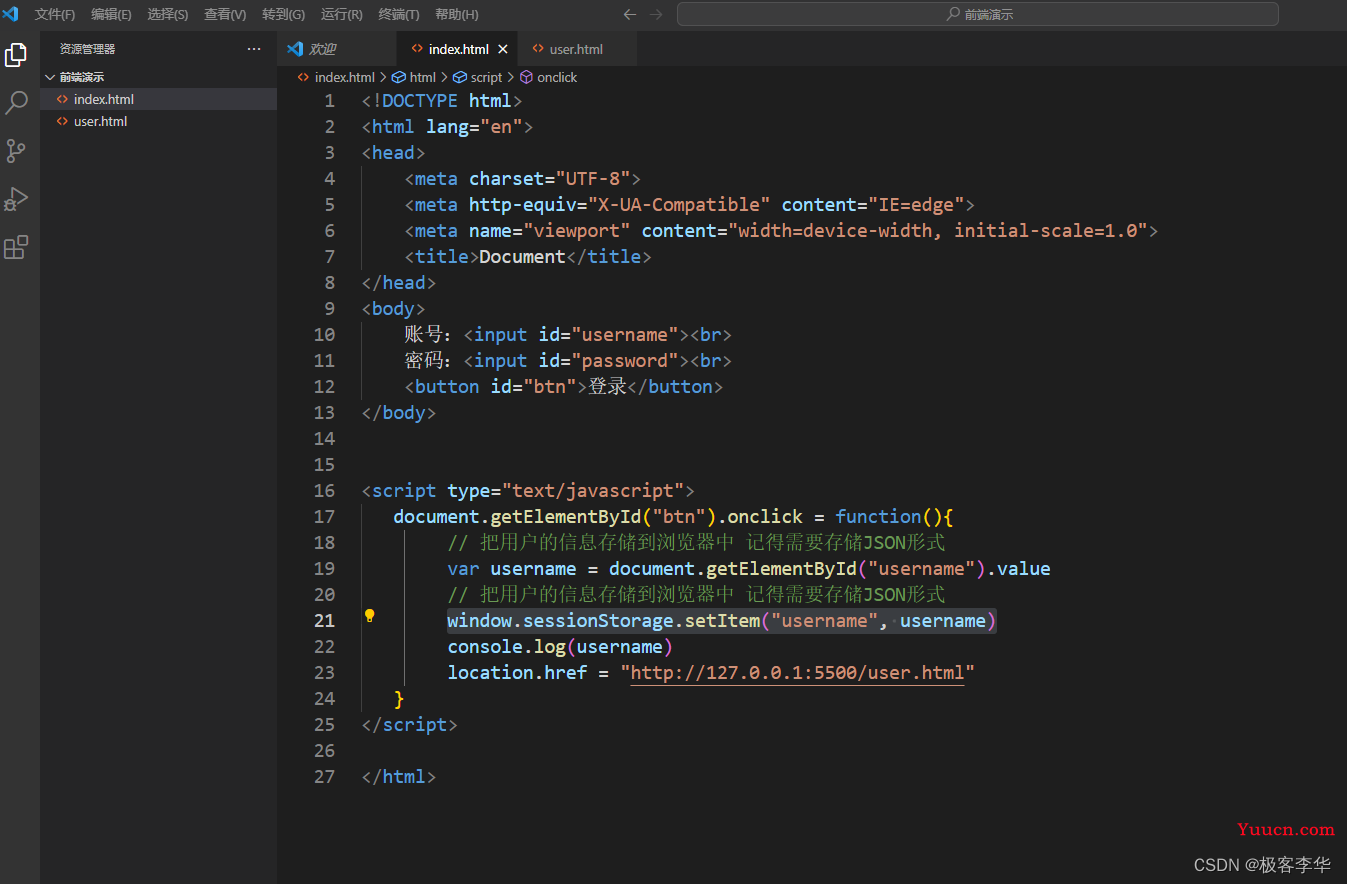The image size is (1347, 884).
Task: Open the Extensions view
Action: pyautogui.click(x=16, y=247)
